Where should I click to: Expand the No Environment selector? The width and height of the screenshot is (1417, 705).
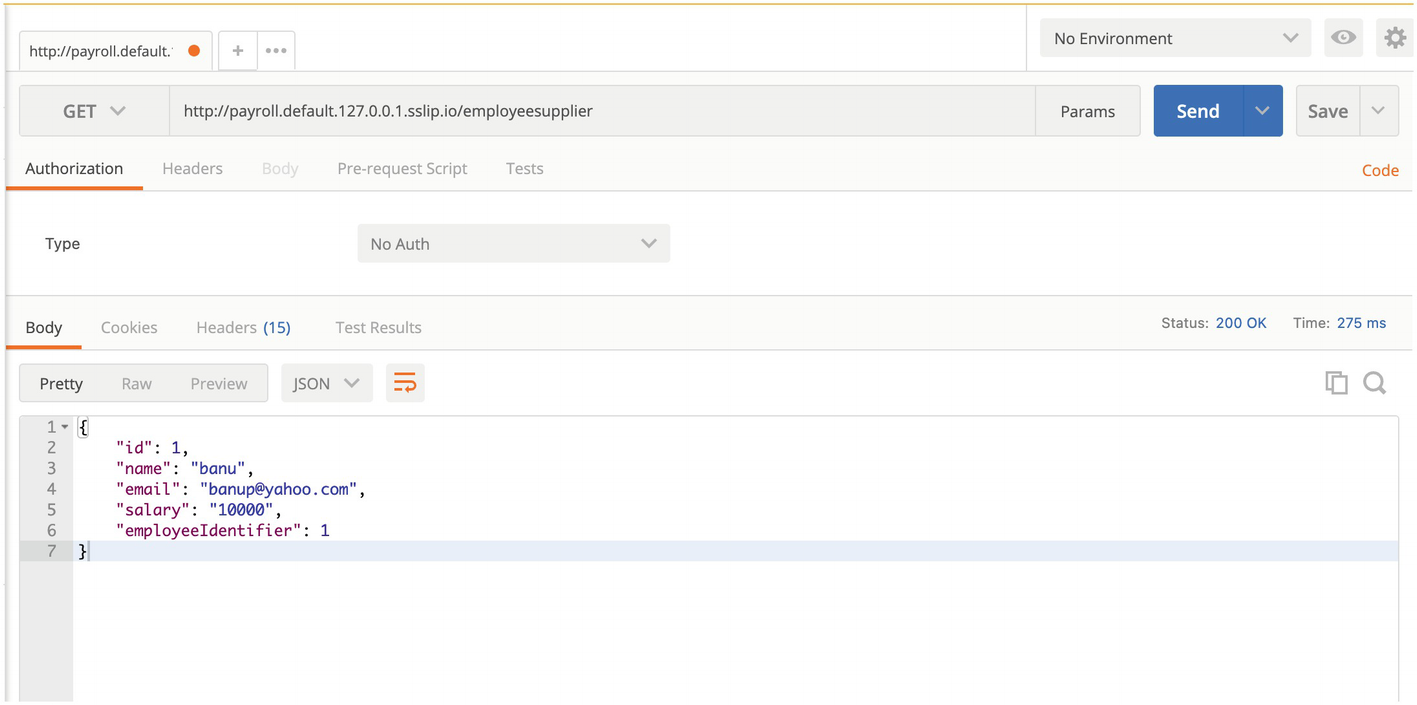[1174, 38]
